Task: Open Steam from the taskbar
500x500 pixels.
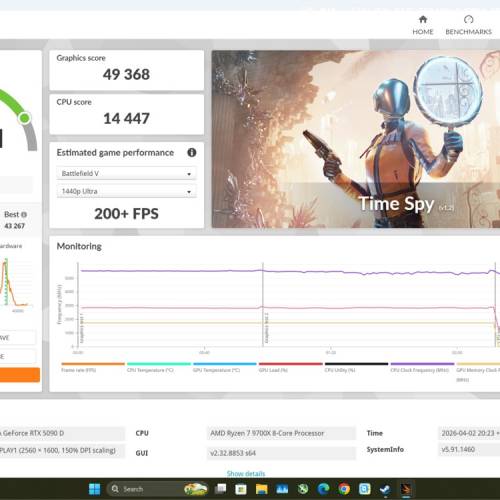Action: pyautogui.click(x=385, y=489)
